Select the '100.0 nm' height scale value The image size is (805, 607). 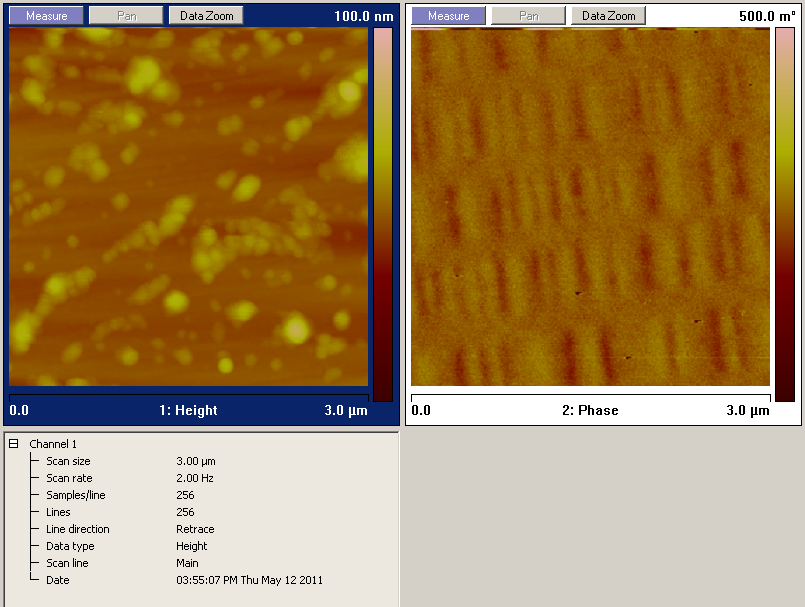[363, 16]
